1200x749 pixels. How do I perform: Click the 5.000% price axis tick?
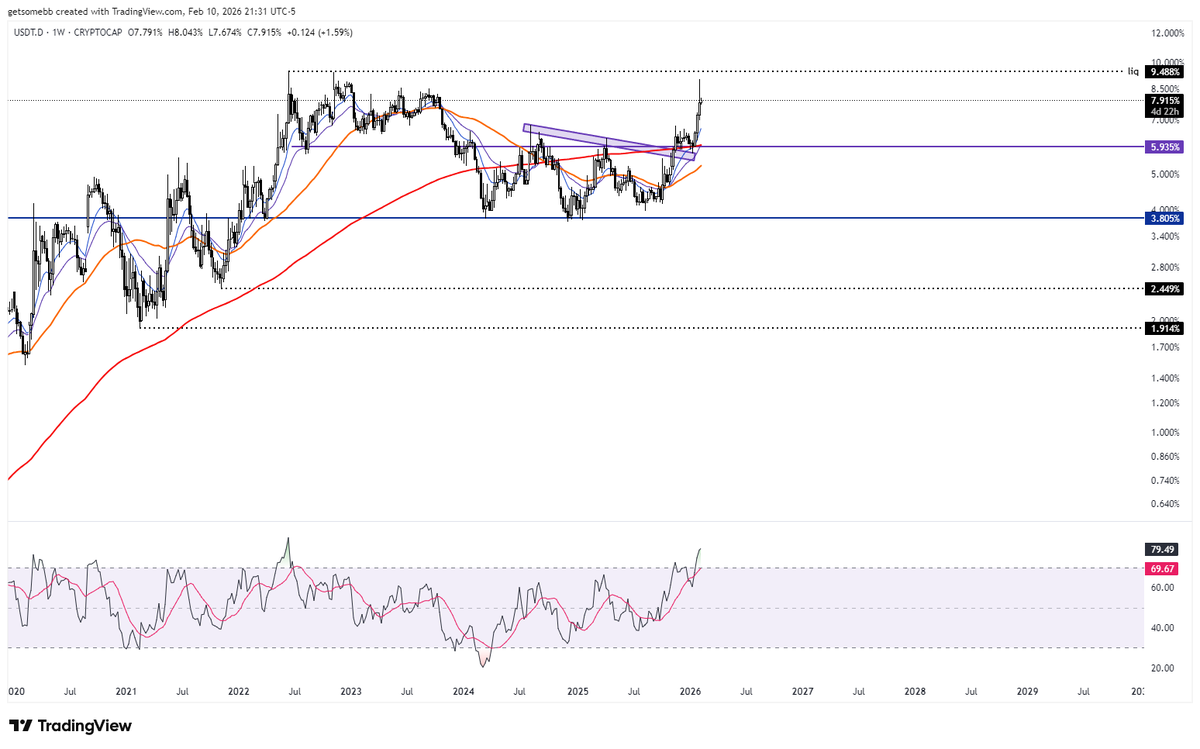click(x=1167, y=174)
